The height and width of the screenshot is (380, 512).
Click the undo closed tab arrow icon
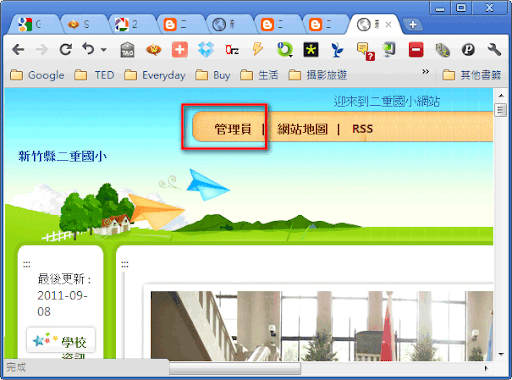[x=88, y=49]
